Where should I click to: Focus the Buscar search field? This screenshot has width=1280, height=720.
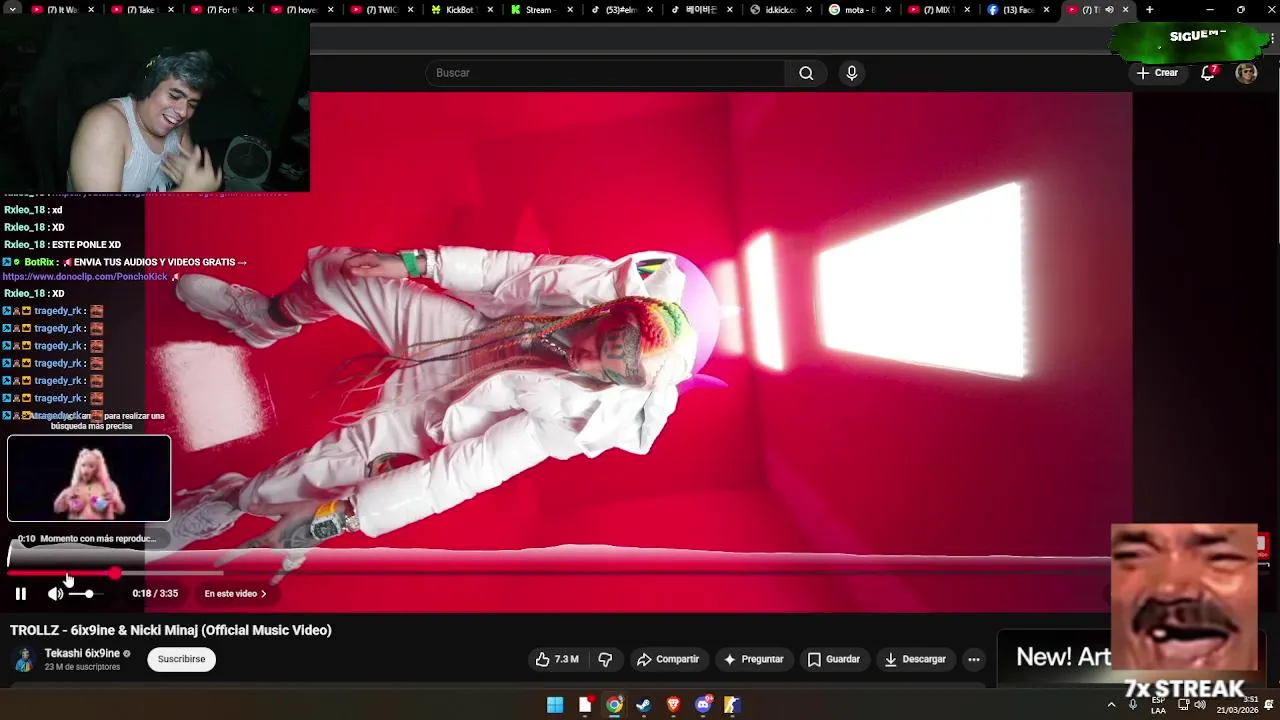point(606,73)
